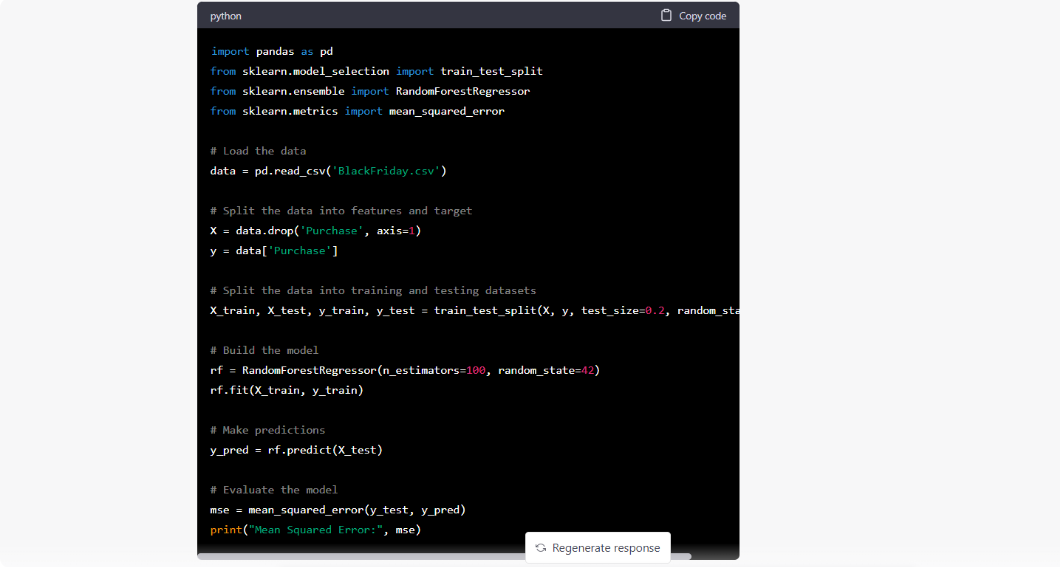The width and height of the screenshot is (1060, 567).
Task: Click the '# Evaluate the model' comment
Action: [274, 490]
